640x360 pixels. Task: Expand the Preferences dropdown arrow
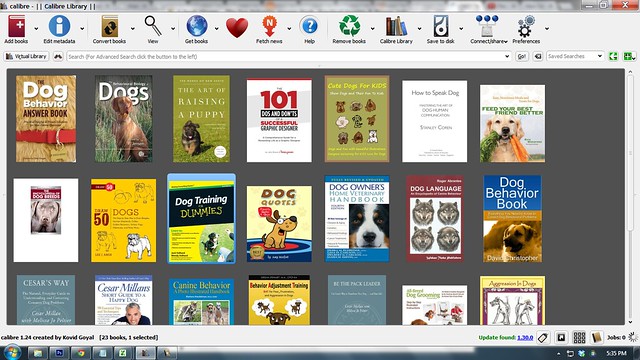[547, 29]
